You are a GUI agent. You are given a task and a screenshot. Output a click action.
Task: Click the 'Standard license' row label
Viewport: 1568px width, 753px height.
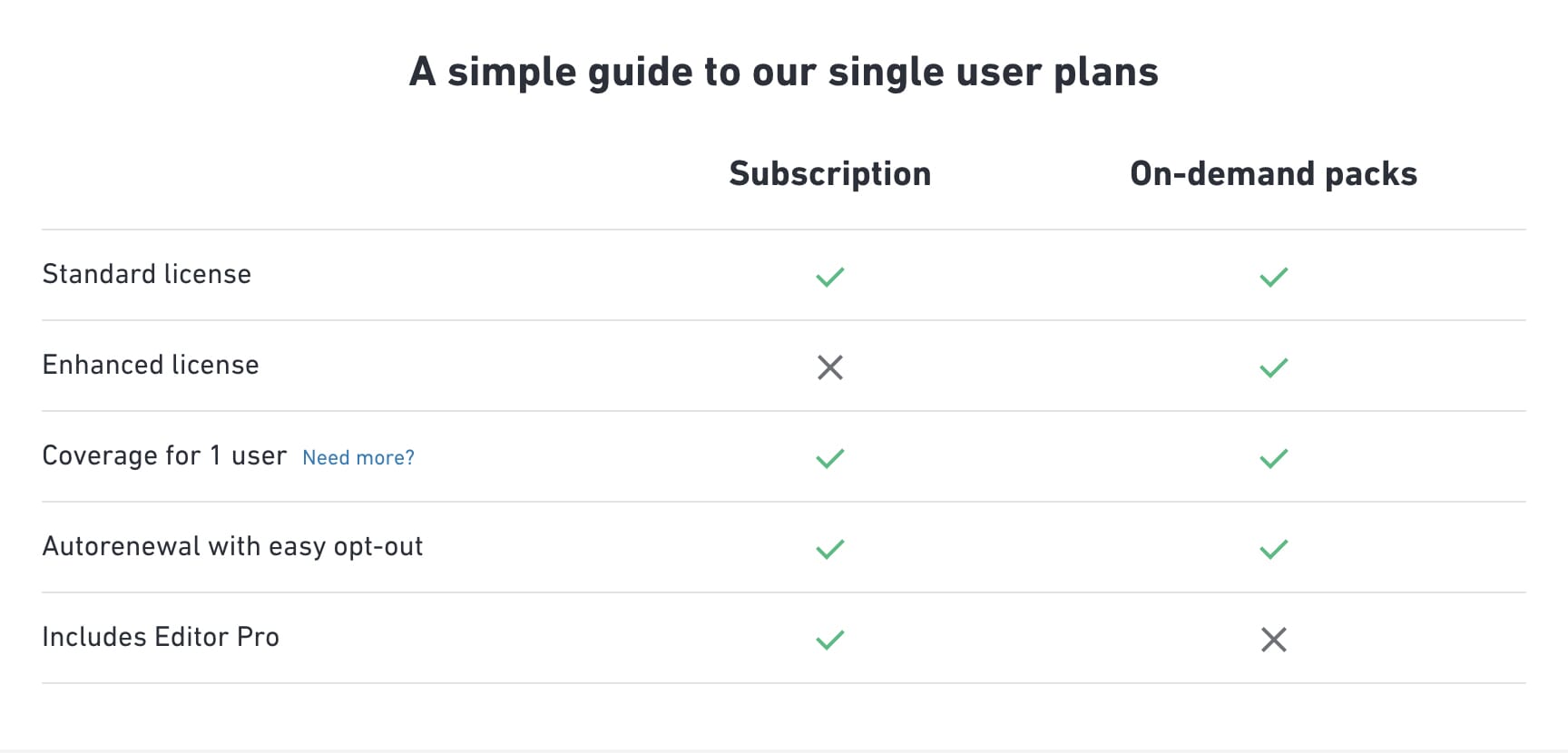147,274
